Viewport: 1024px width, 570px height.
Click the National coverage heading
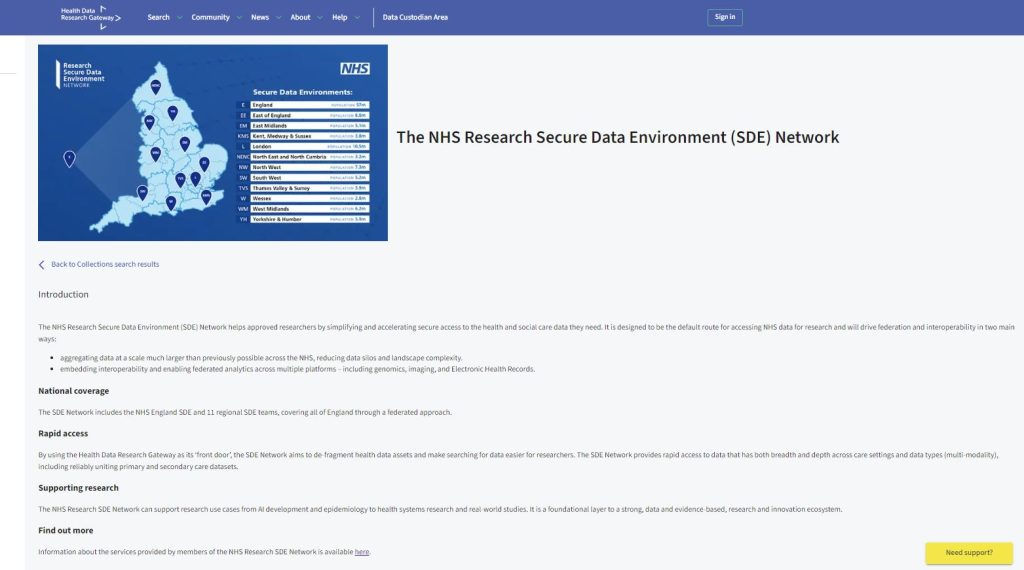(74, 391)
